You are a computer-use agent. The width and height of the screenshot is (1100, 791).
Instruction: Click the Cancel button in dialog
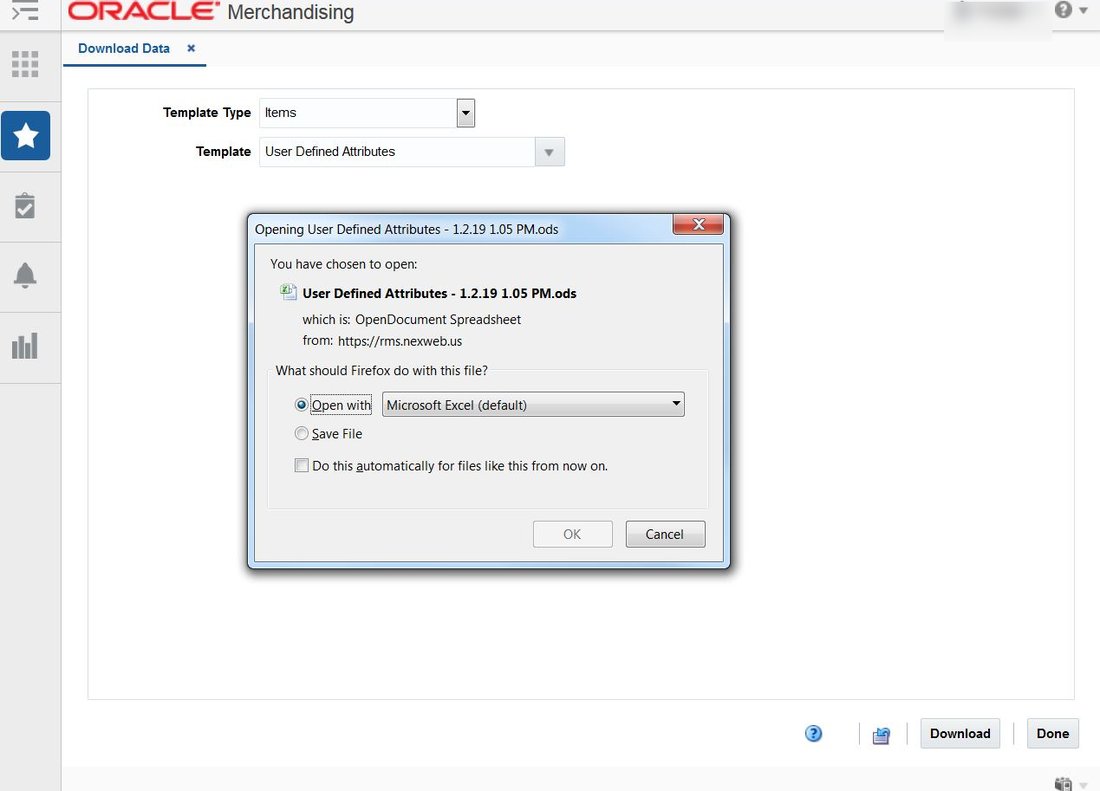665,534
